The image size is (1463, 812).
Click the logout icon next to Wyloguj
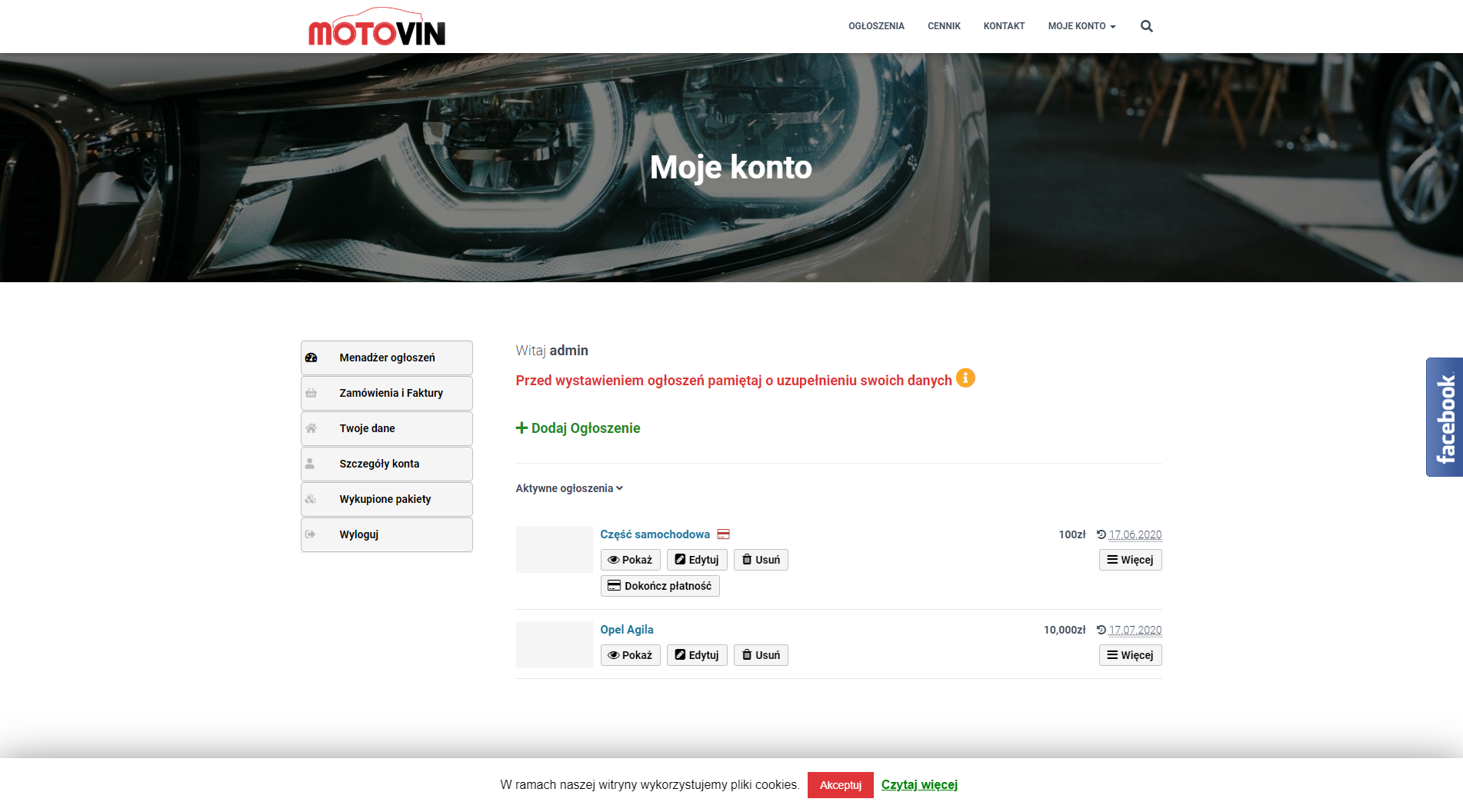[311, 534]
